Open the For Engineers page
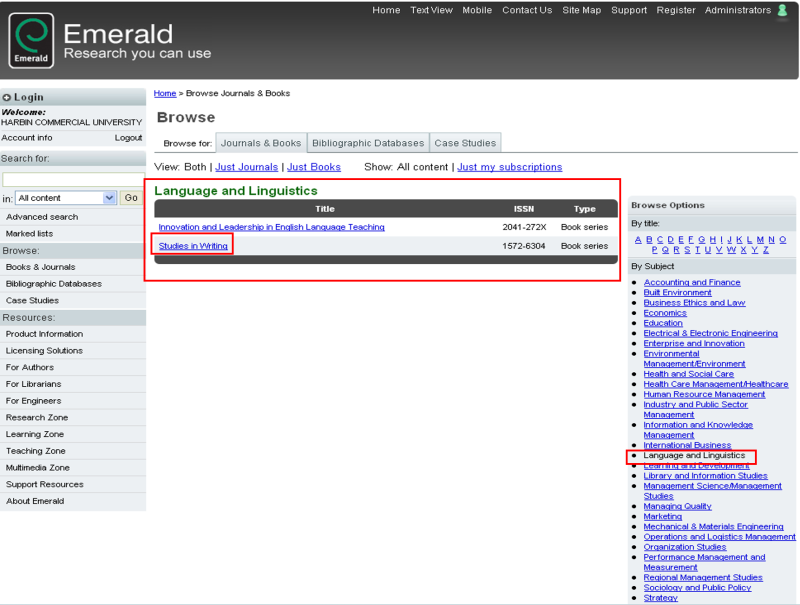This screenshot has height=605, width=800. (33, 401)
